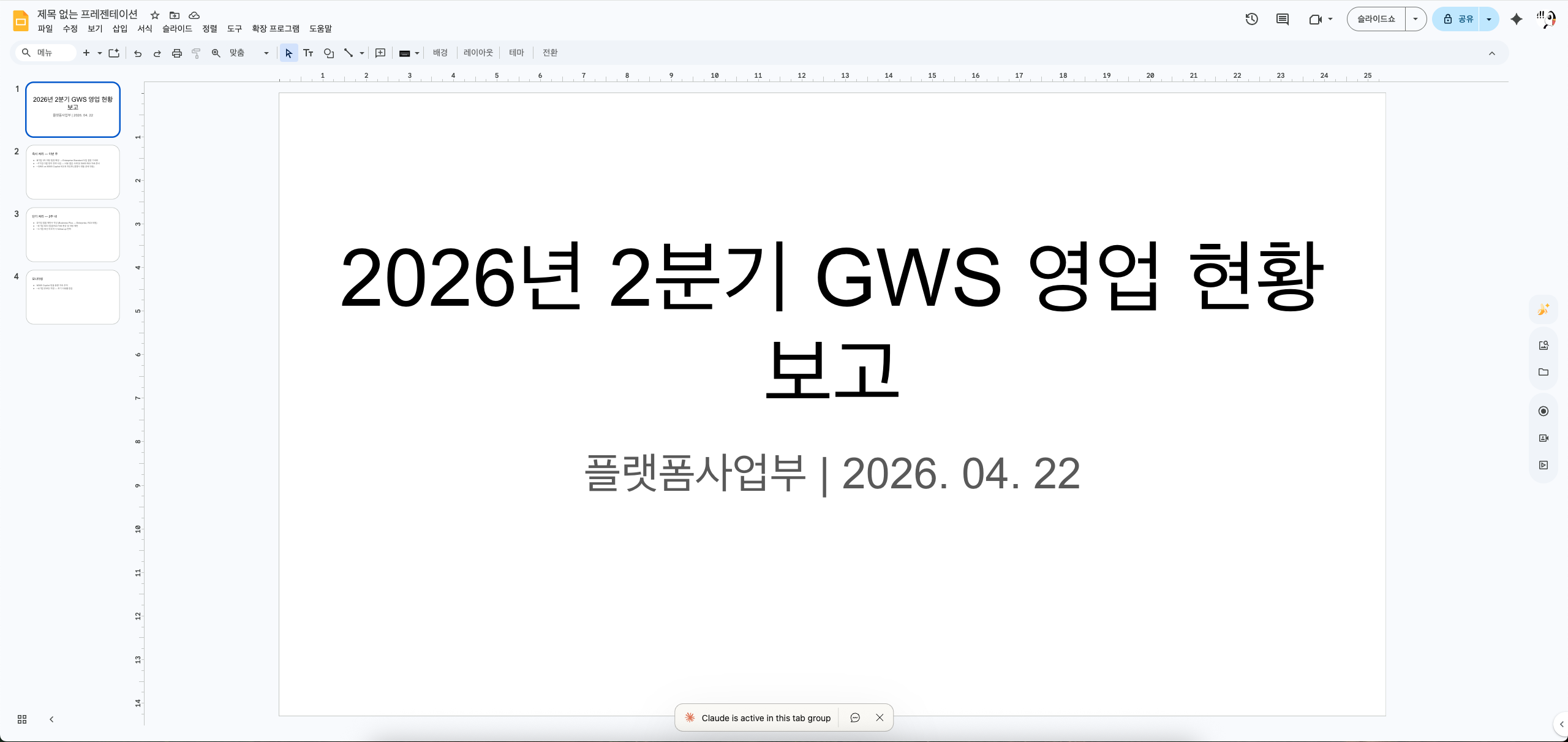
Task: Add a comment using the toolbar icon
Action: [380, 53]
